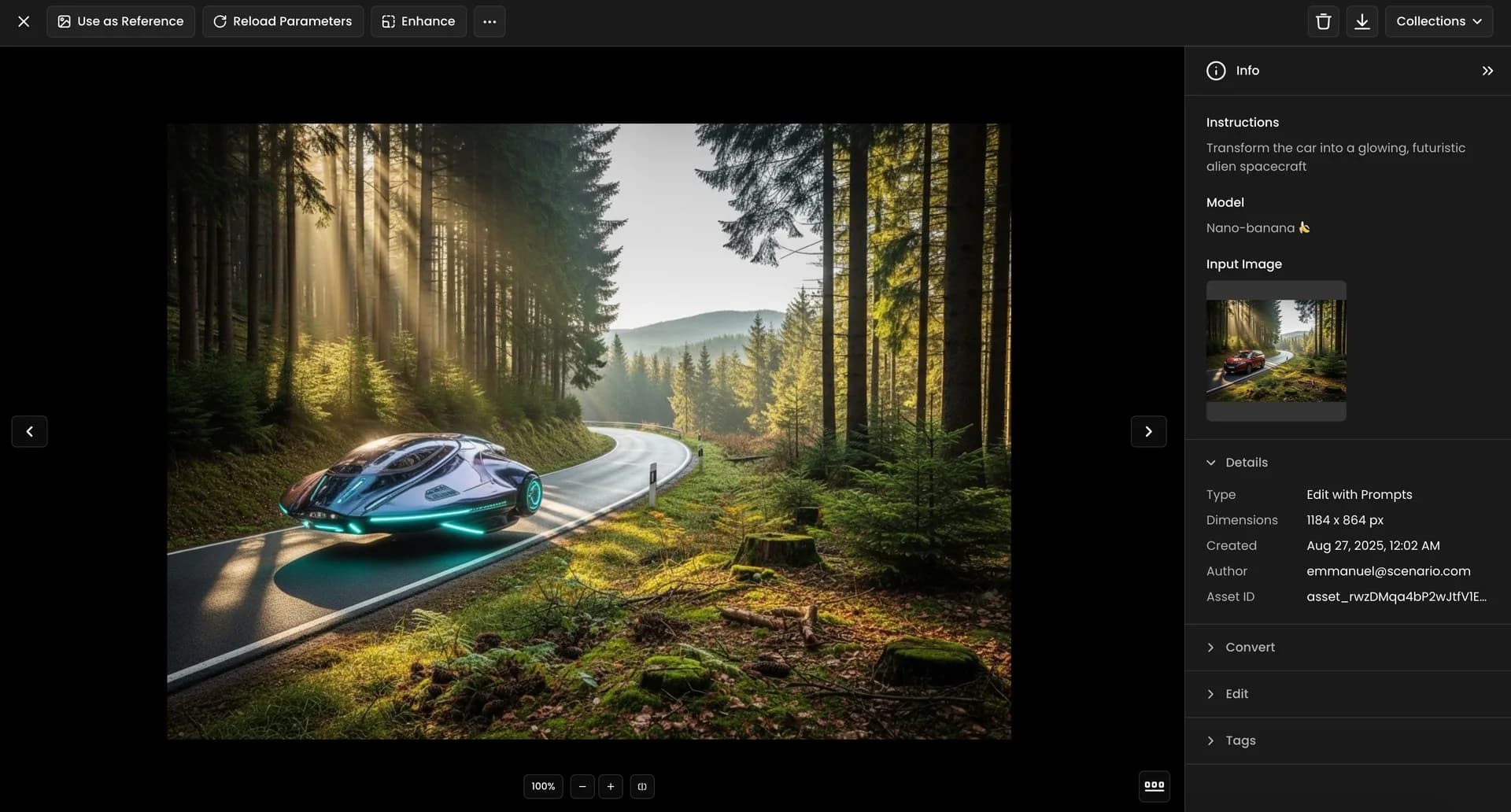The image size is (1511, 812).
Task: Click Use as Reference
Action: [120, 21]
